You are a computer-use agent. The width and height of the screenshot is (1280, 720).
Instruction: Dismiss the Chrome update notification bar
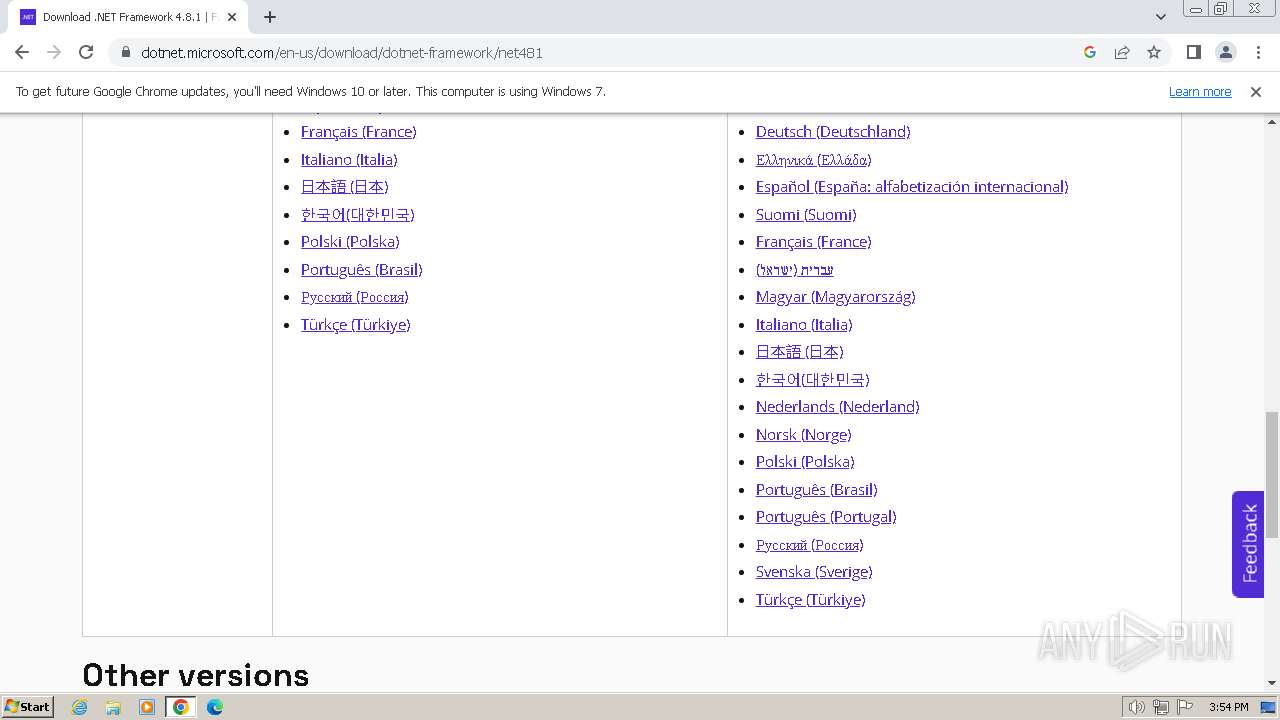(1256, 91)
